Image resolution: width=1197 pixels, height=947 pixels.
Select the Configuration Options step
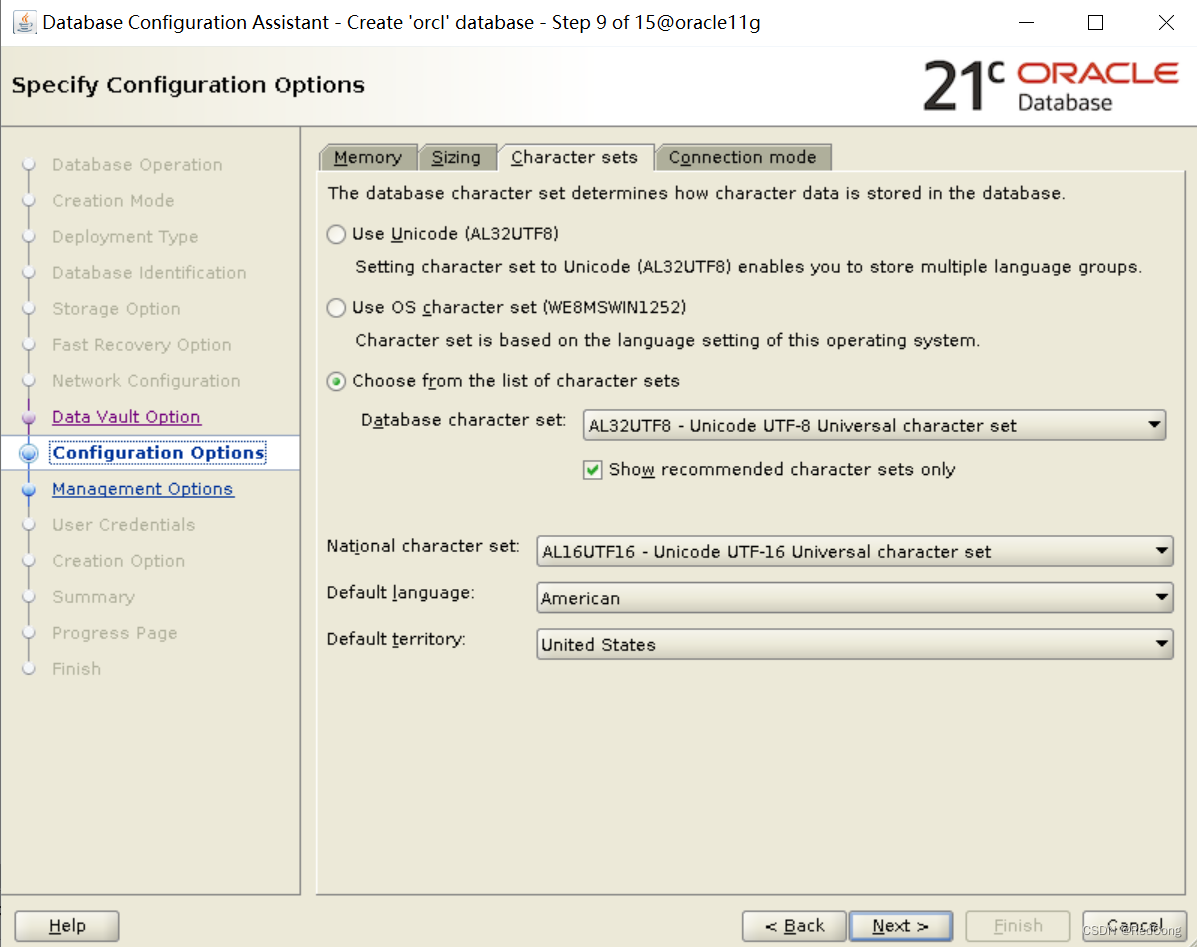(x=159, y=453)
